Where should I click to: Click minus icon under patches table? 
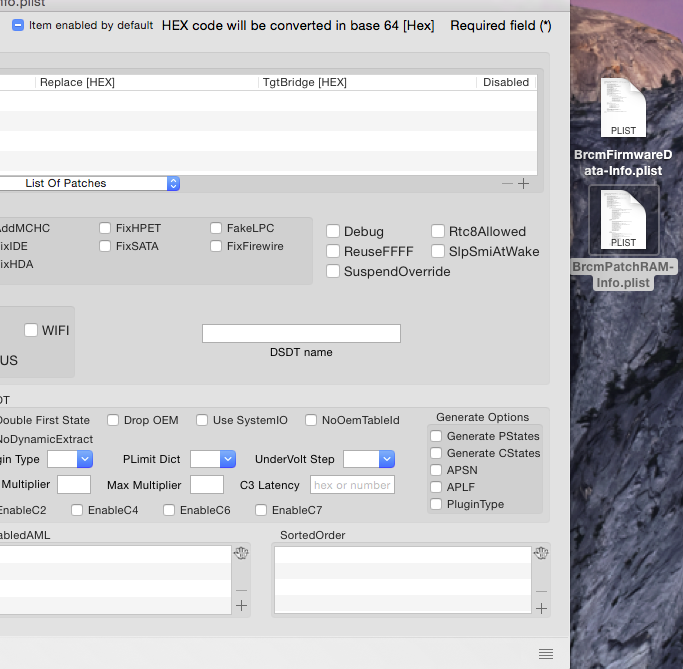(507, 184)
